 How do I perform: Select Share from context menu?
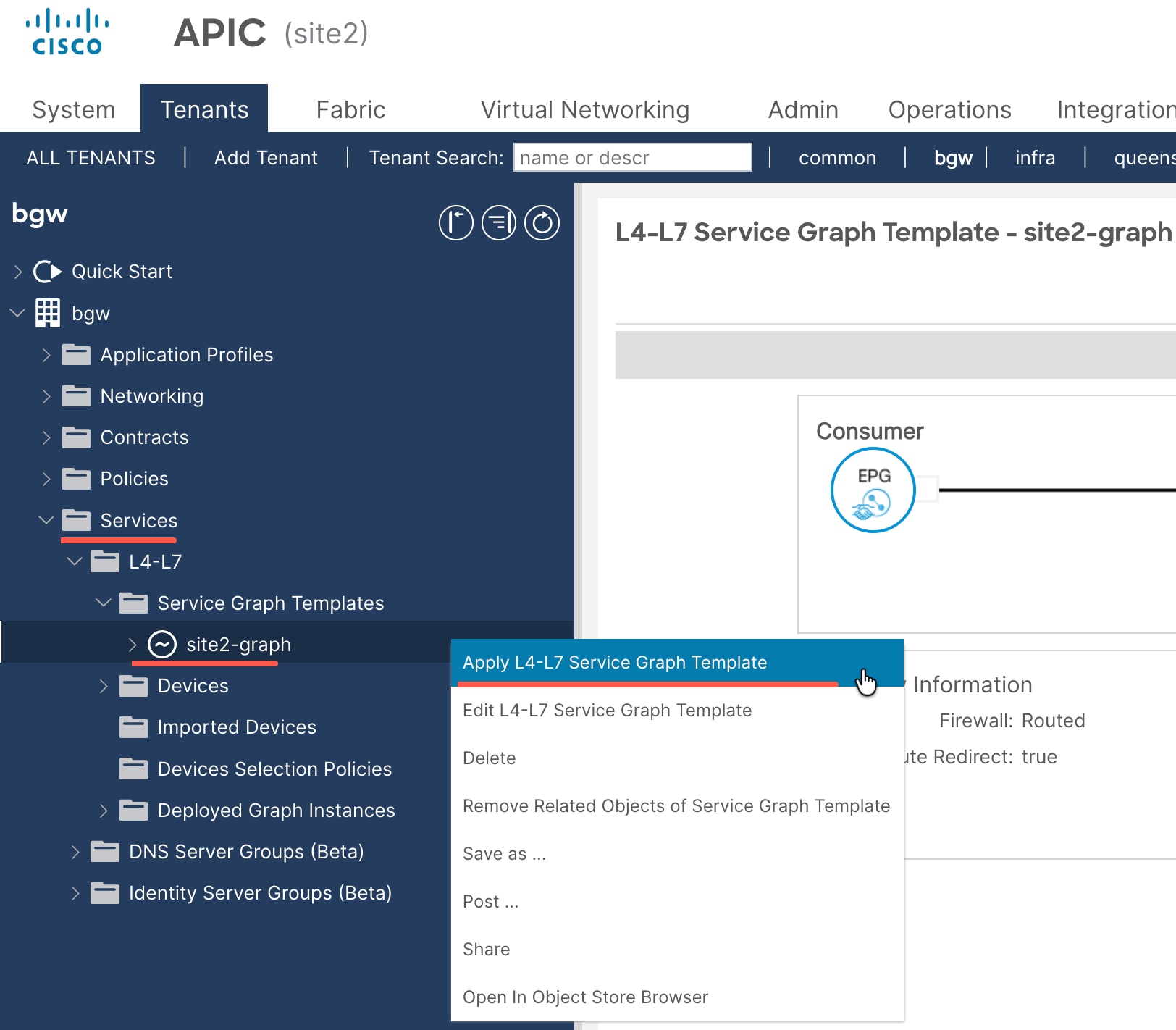(677, 950)
